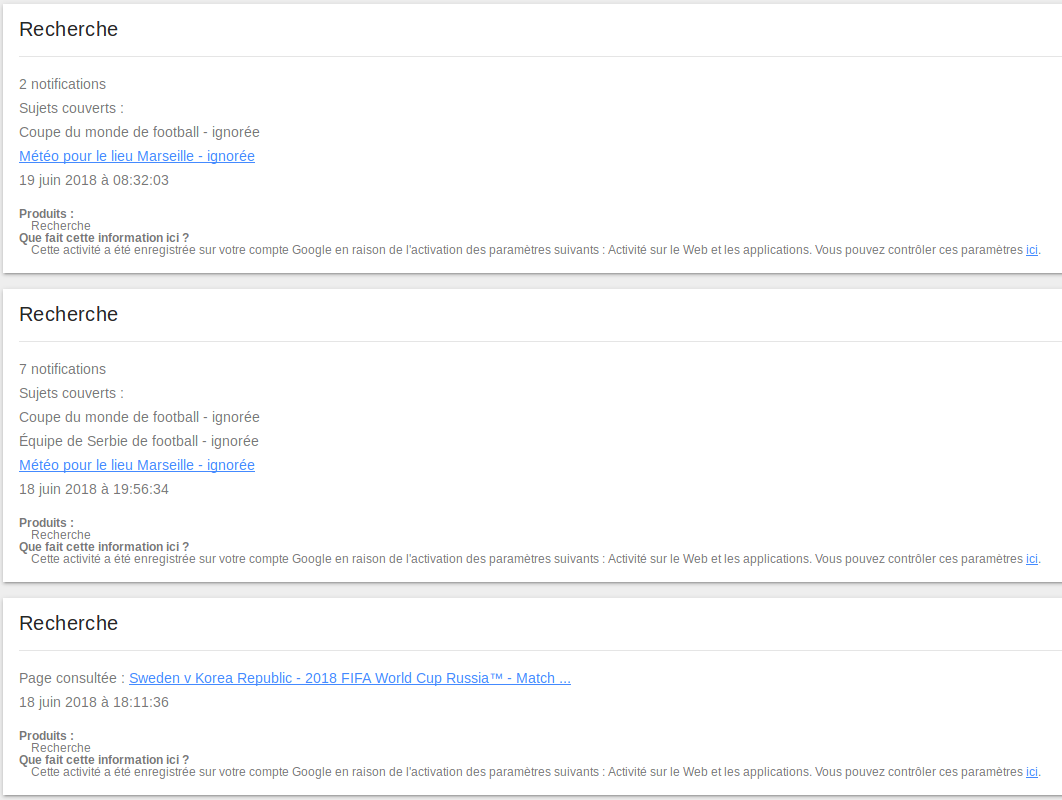The height and width of the screenshot is (800, 1062).
Task: Click ici link in the first Recherche card
Action: tap(1031, 250)
